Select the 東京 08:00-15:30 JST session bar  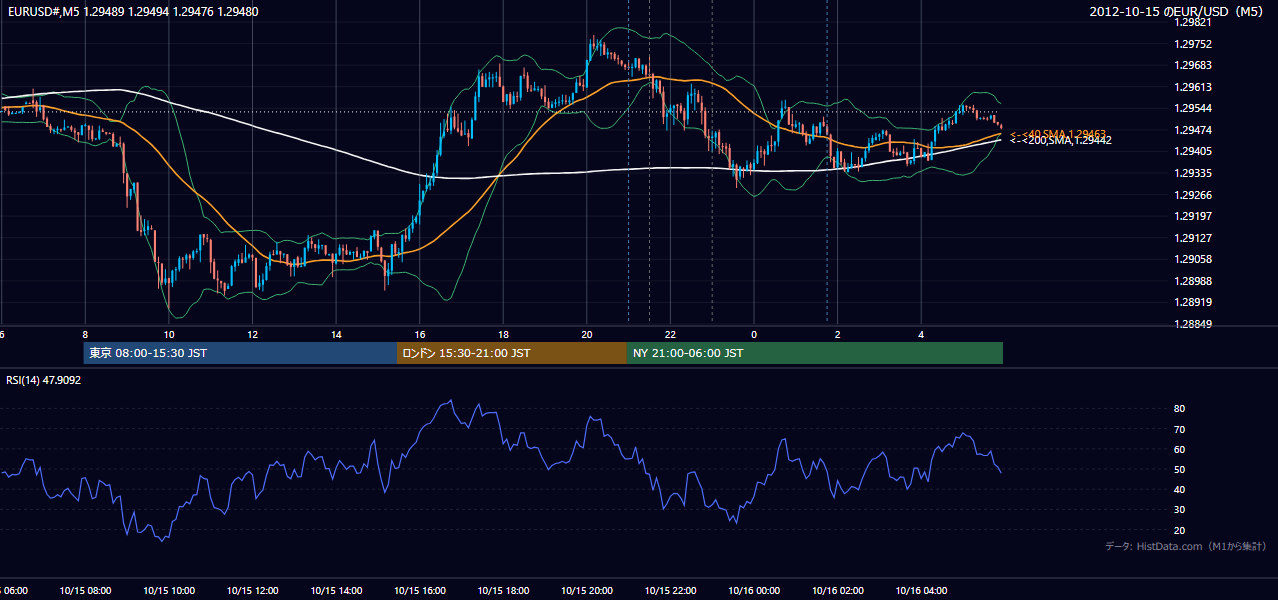point(240,353)
